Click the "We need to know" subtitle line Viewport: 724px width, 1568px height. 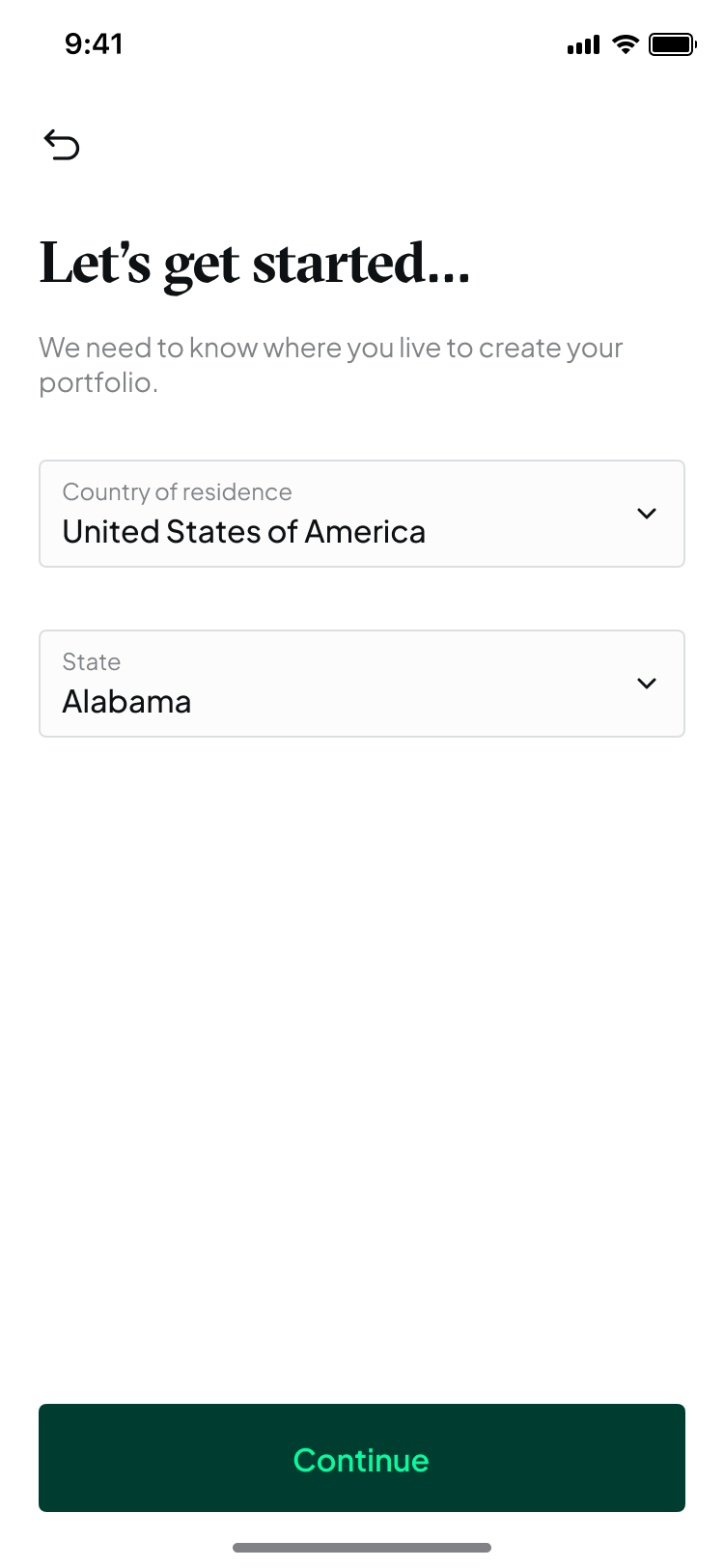point(330,348)
